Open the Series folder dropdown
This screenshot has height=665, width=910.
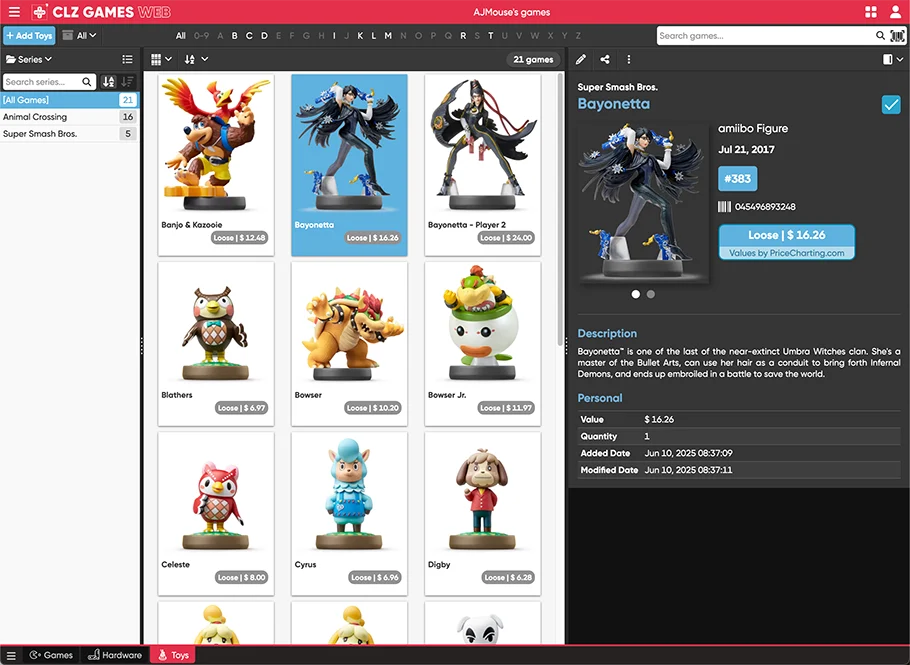tap(29, 59)
